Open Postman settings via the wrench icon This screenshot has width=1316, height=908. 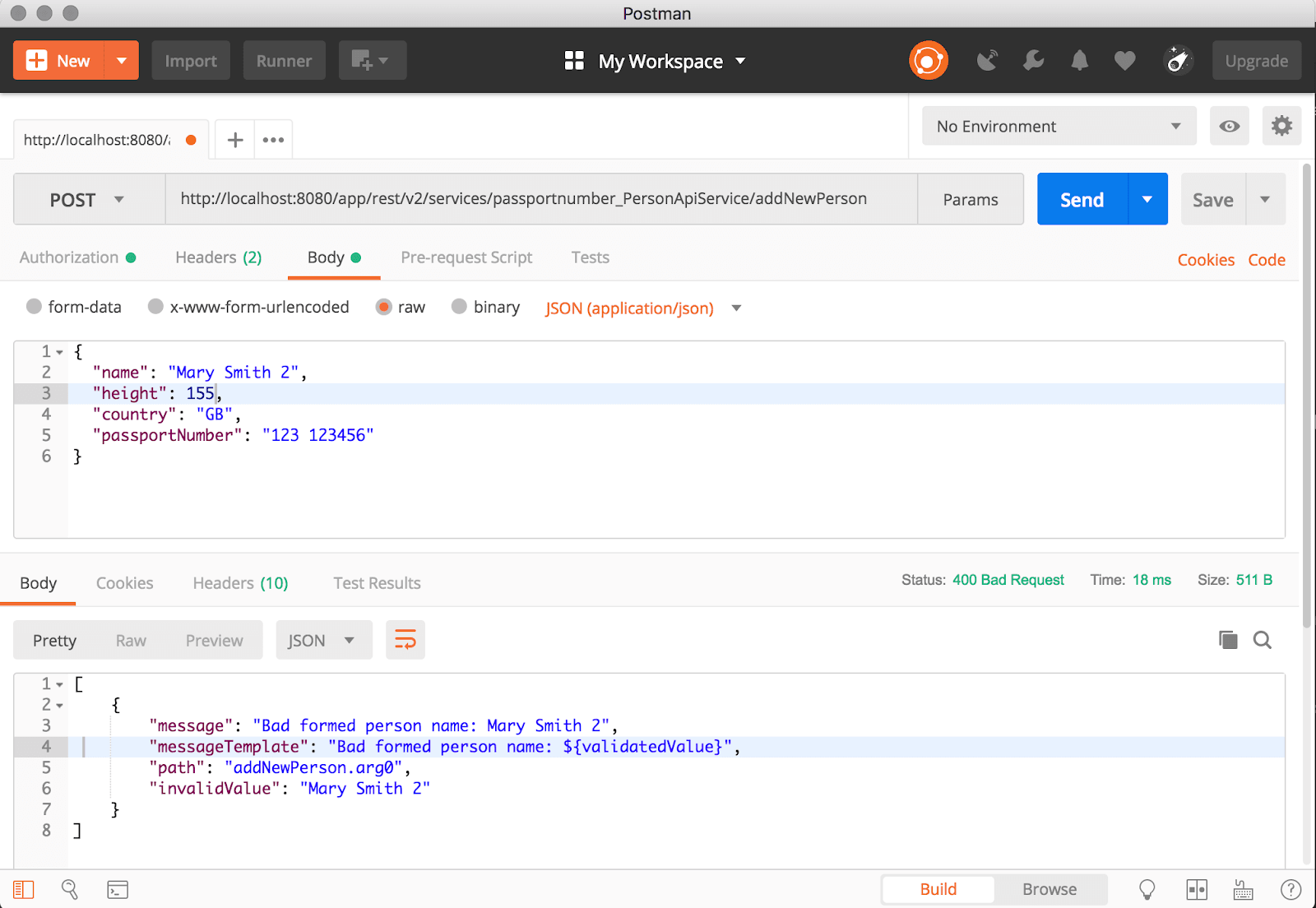coord(1034,60)
